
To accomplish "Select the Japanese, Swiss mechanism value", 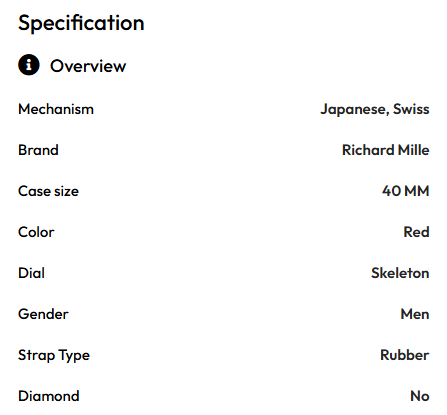I will [x=375, y=110].
